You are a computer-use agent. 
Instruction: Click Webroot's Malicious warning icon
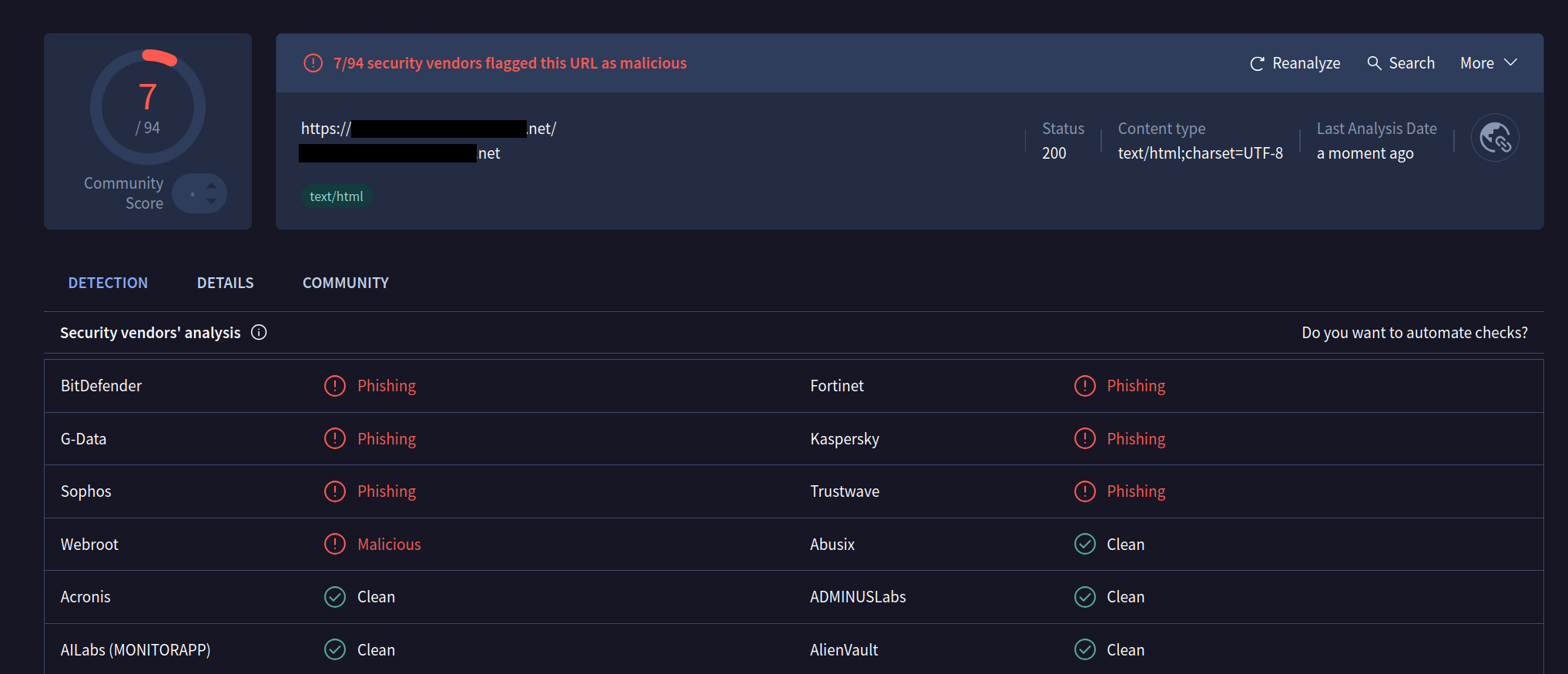[335, 545]
